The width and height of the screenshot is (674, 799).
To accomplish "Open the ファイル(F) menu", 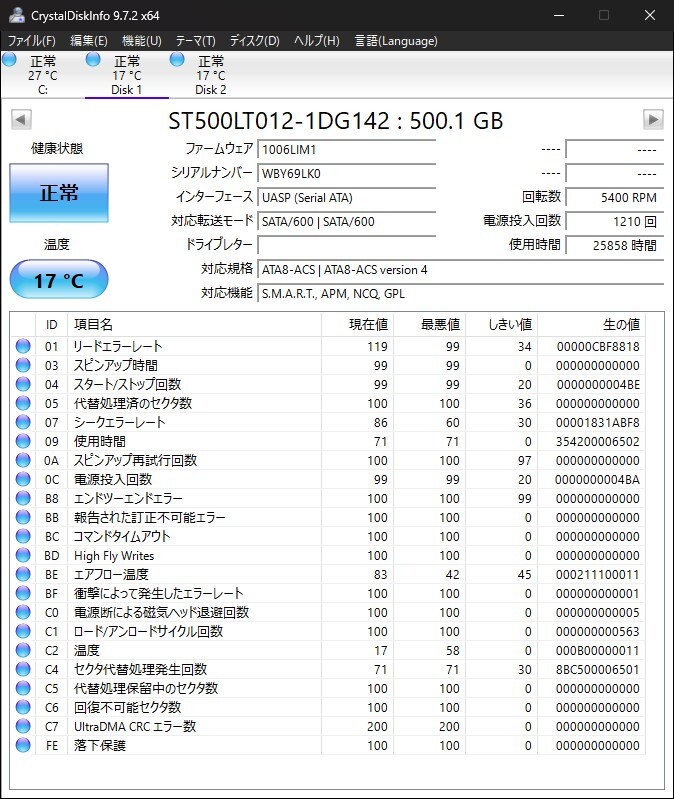I will click(31, 41).
